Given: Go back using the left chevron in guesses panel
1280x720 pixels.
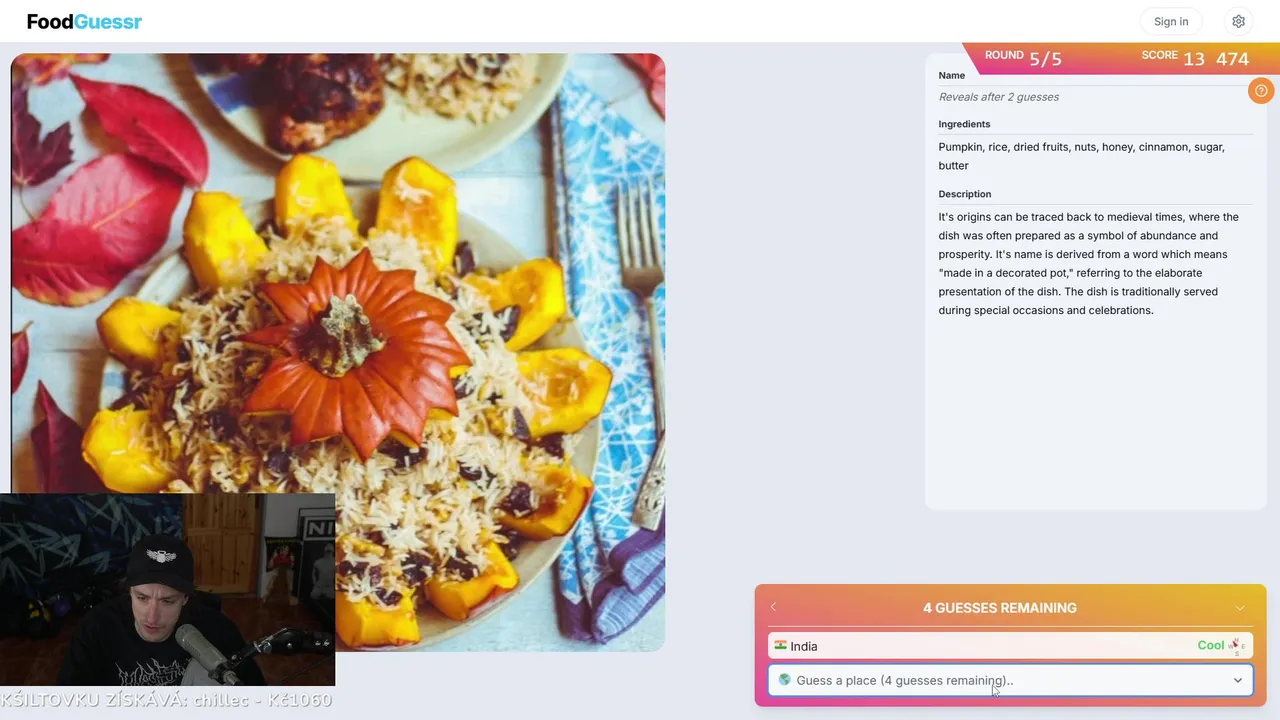Looking at the screenshot, I should tap(773, 607).
